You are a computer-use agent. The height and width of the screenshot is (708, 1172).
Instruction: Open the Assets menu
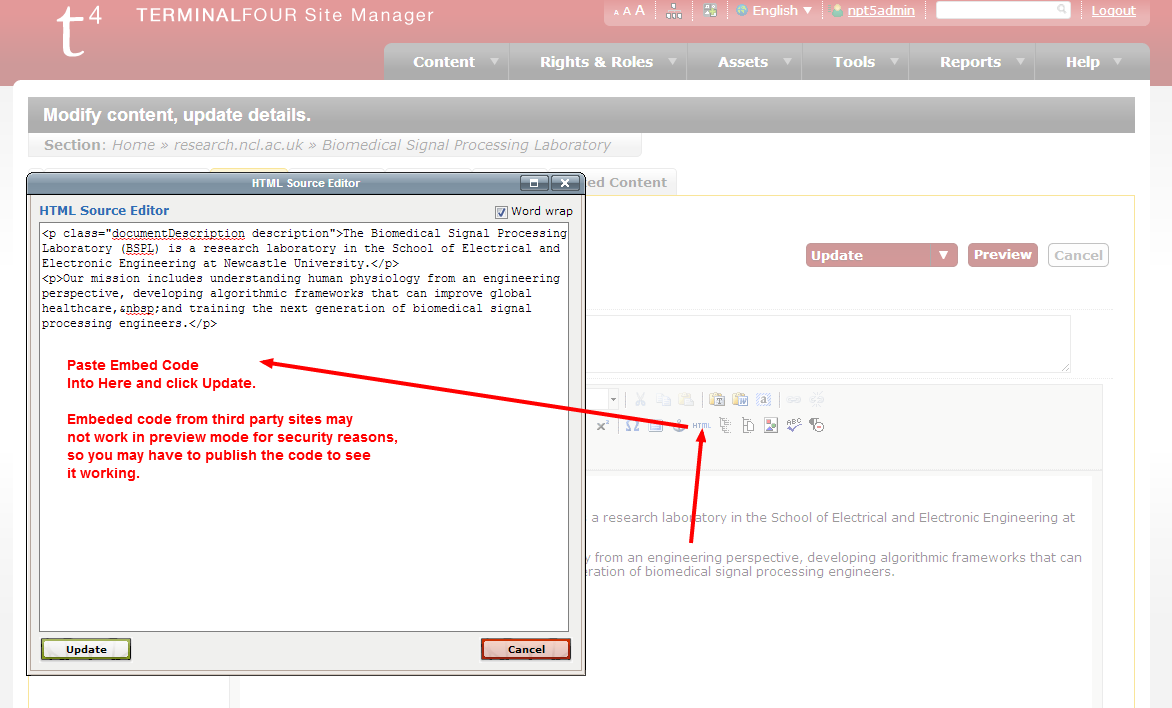pos(743,62)
